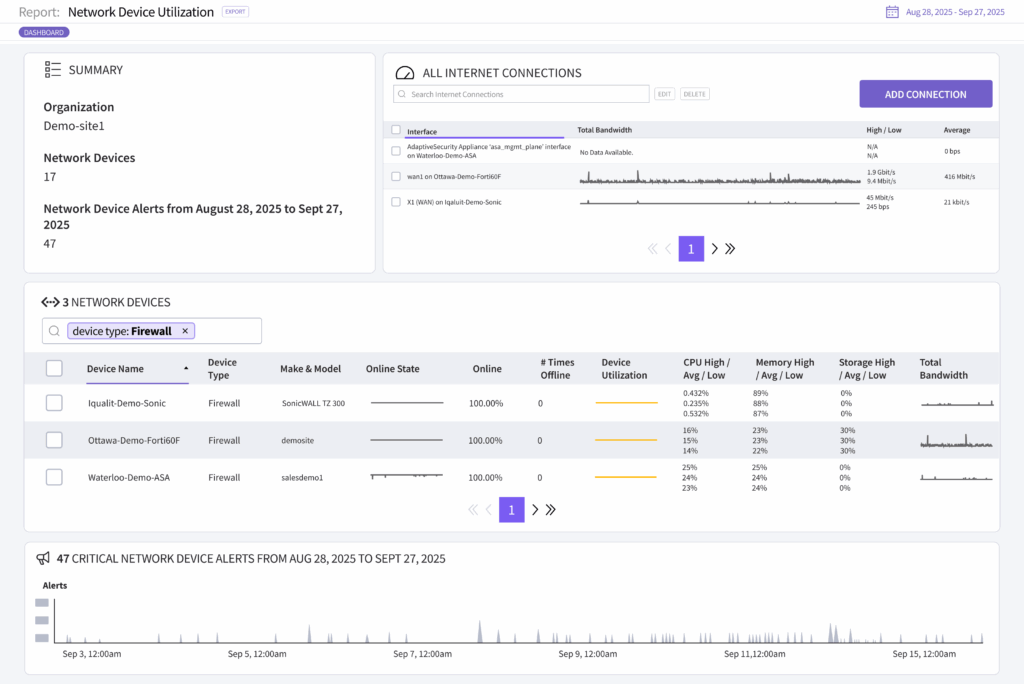This screenshot has height=684, width=1024.
Task: Check the select-all checkbox in the devices table header
Action: (54, 368)
